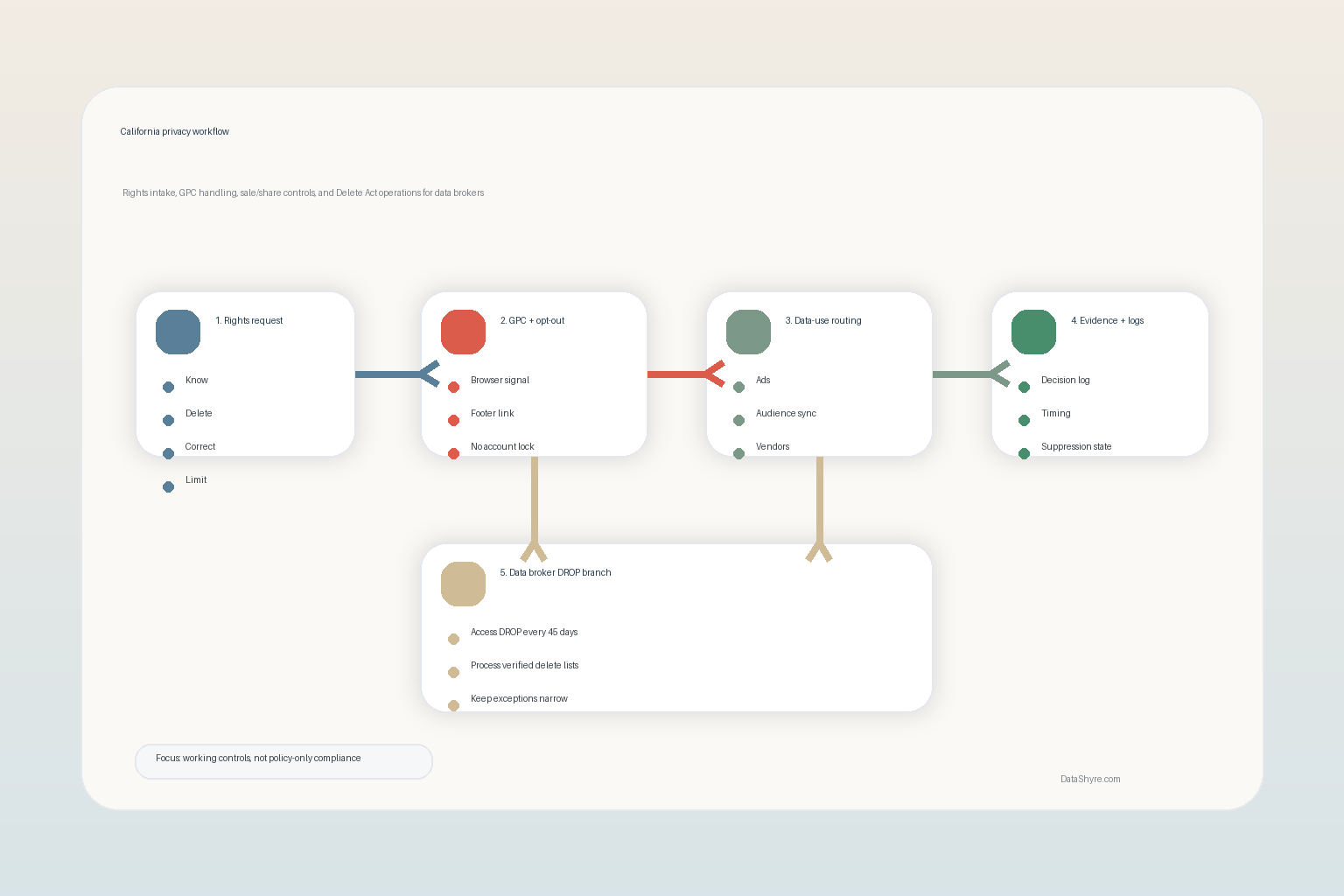
Task: Click the gray-green Data-use routing square icon
Action: [748, 332]
